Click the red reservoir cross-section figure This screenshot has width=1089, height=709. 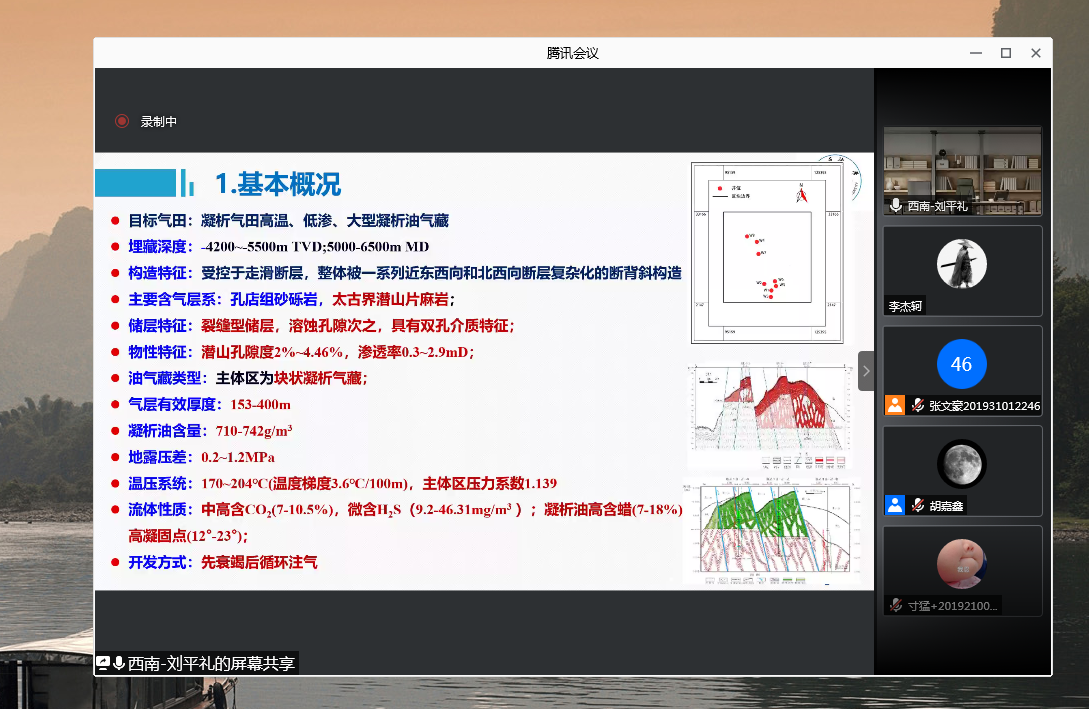[770, 414]
